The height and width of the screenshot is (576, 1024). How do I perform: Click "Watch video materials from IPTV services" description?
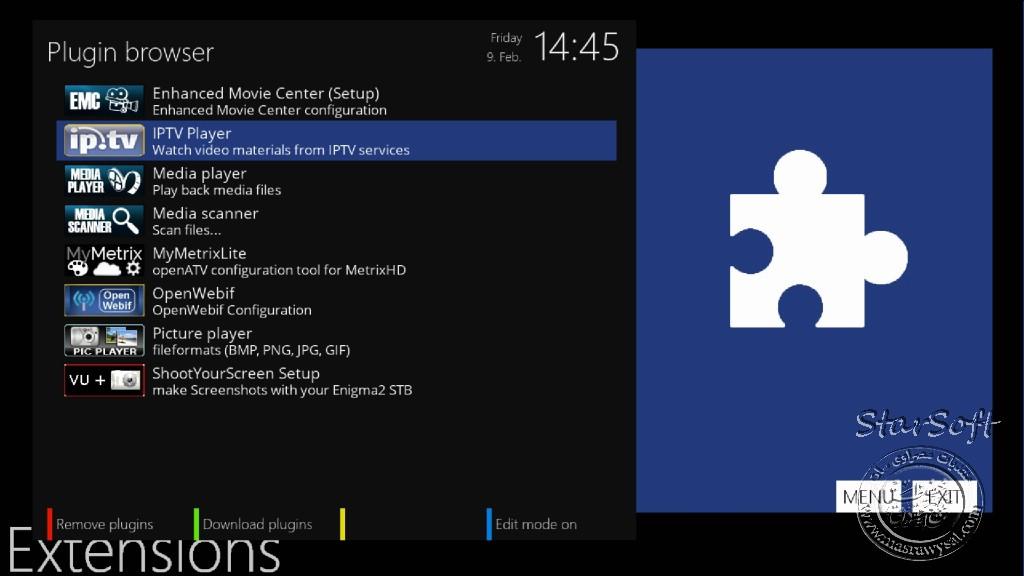281,150
